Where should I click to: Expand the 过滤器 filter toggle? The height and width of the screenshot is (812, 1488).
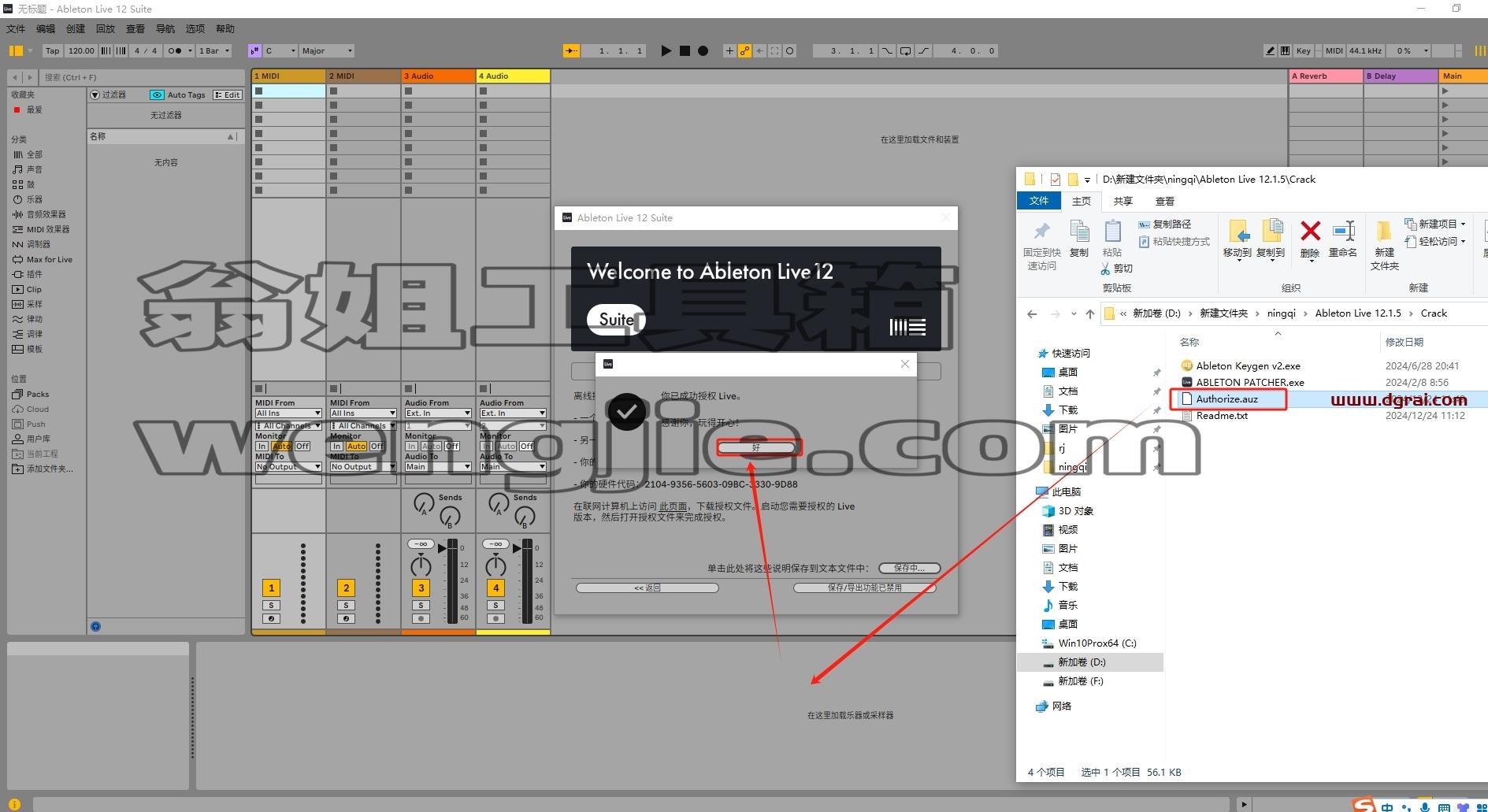(x=95, y=95)
